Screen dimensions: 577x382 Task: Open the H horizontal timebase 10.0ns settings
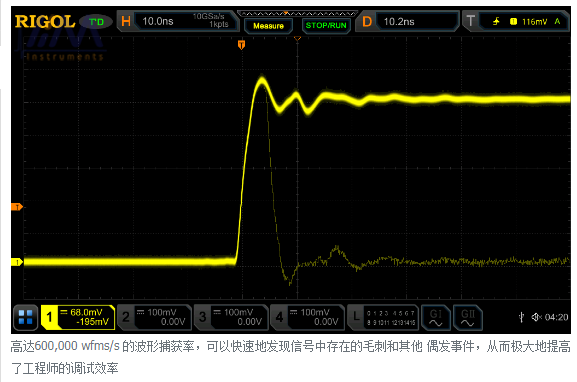[x=178, y=21]
